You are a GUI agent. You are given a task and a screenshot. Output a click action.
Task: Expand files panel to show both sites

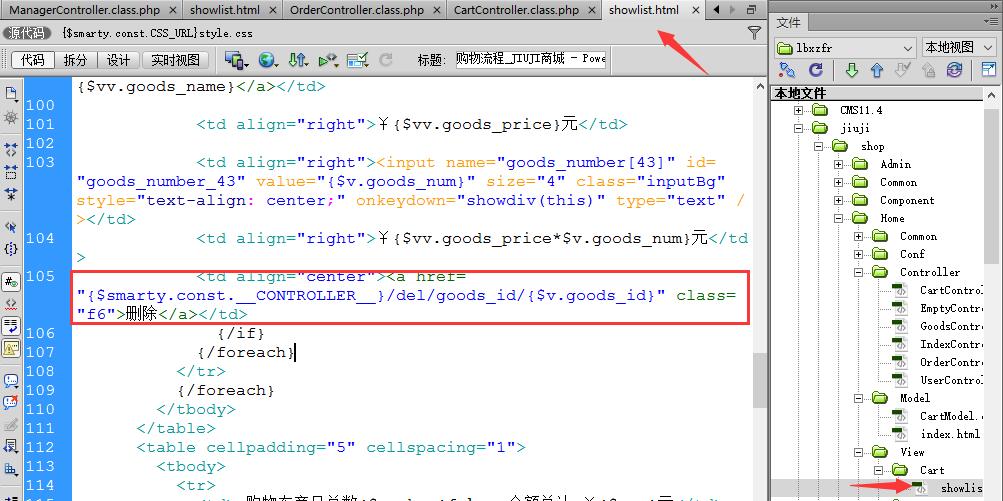(x=988, y=70)
